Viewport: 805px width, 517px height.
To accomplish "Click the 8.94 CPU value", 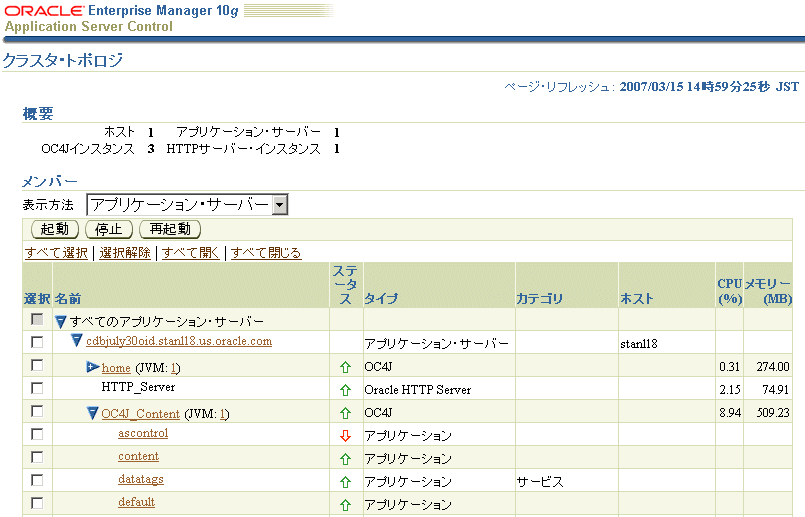I will (x=730, y=413).
